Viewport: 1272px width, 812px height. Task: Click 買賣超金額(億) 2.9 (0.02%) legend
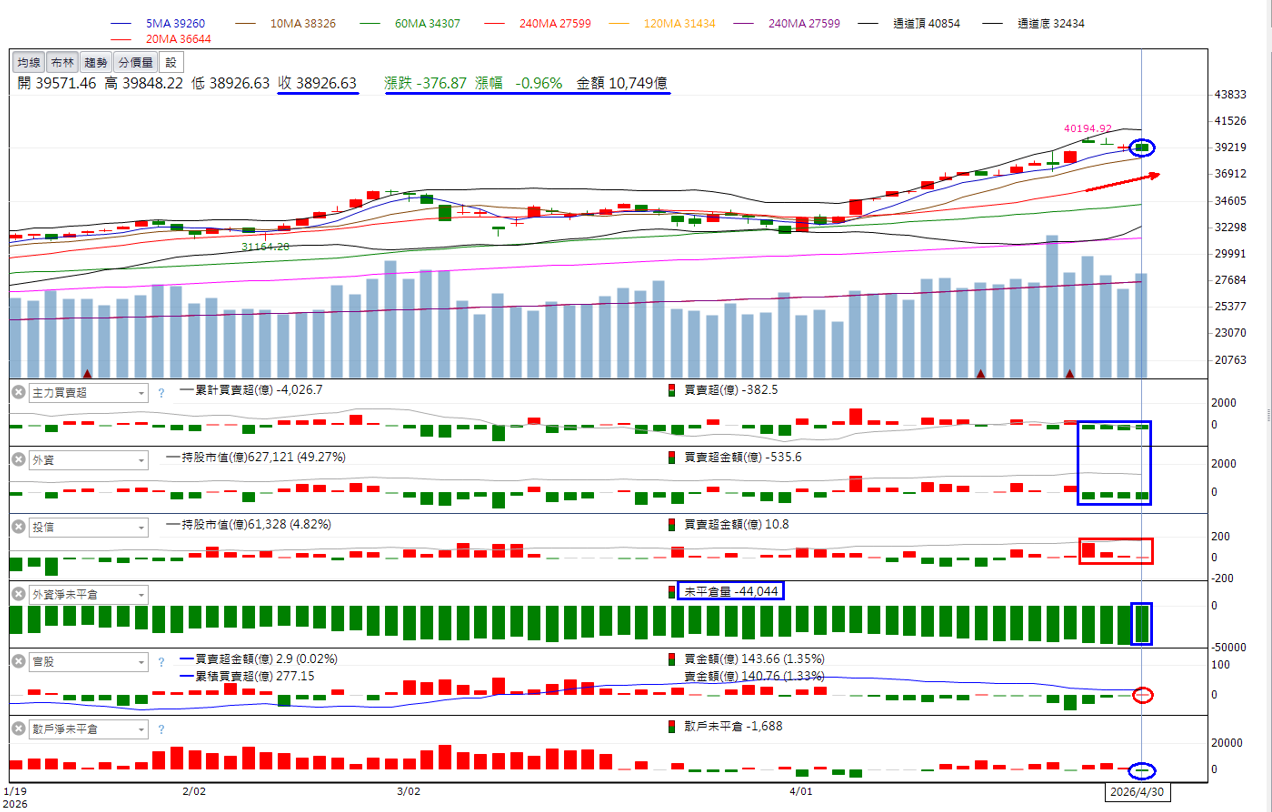[x=259, y=659]
